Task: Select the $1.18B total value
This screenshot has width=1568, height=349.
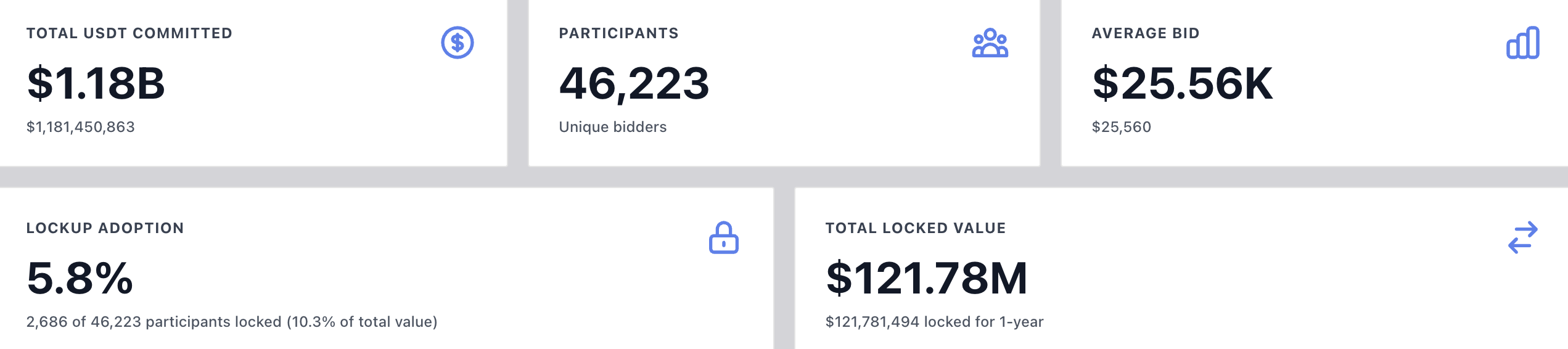Action: click(96, 83)
